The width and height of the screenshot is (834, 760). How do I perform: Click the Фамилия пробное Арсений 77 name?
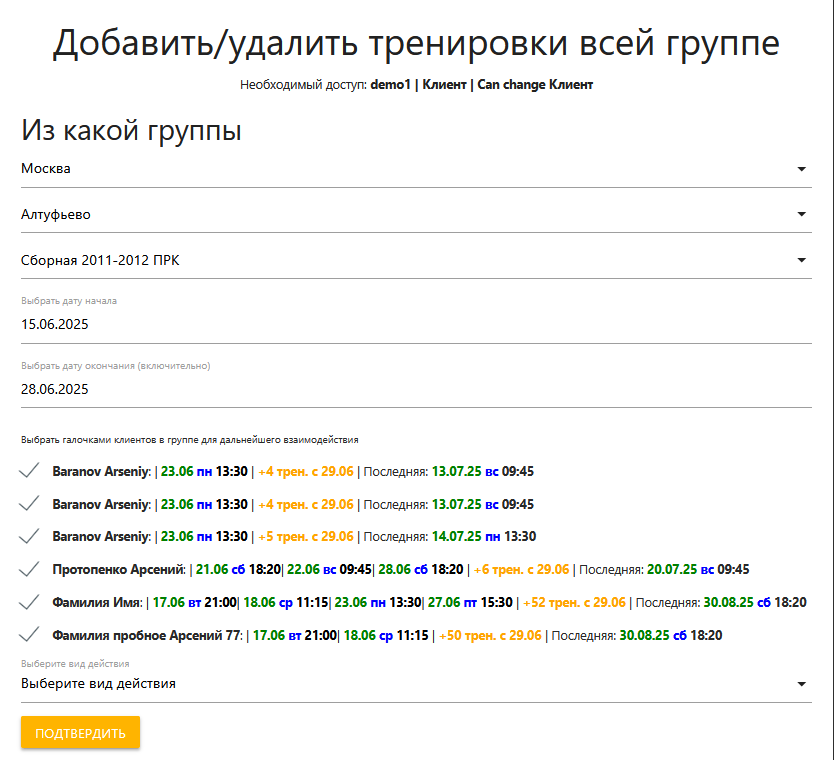(147, 636)
